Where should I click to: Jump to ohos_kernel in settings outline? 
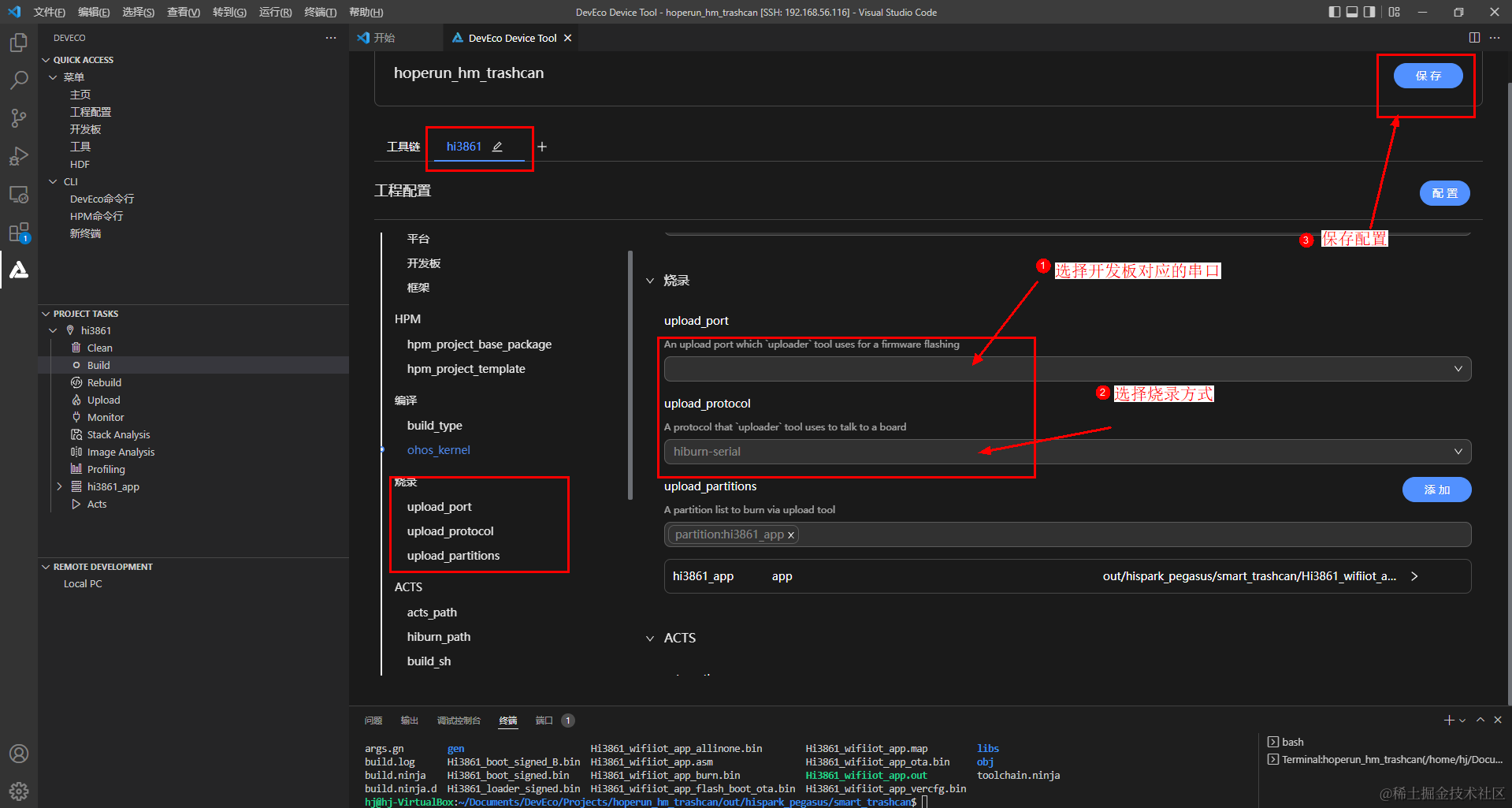coord(438,450)
